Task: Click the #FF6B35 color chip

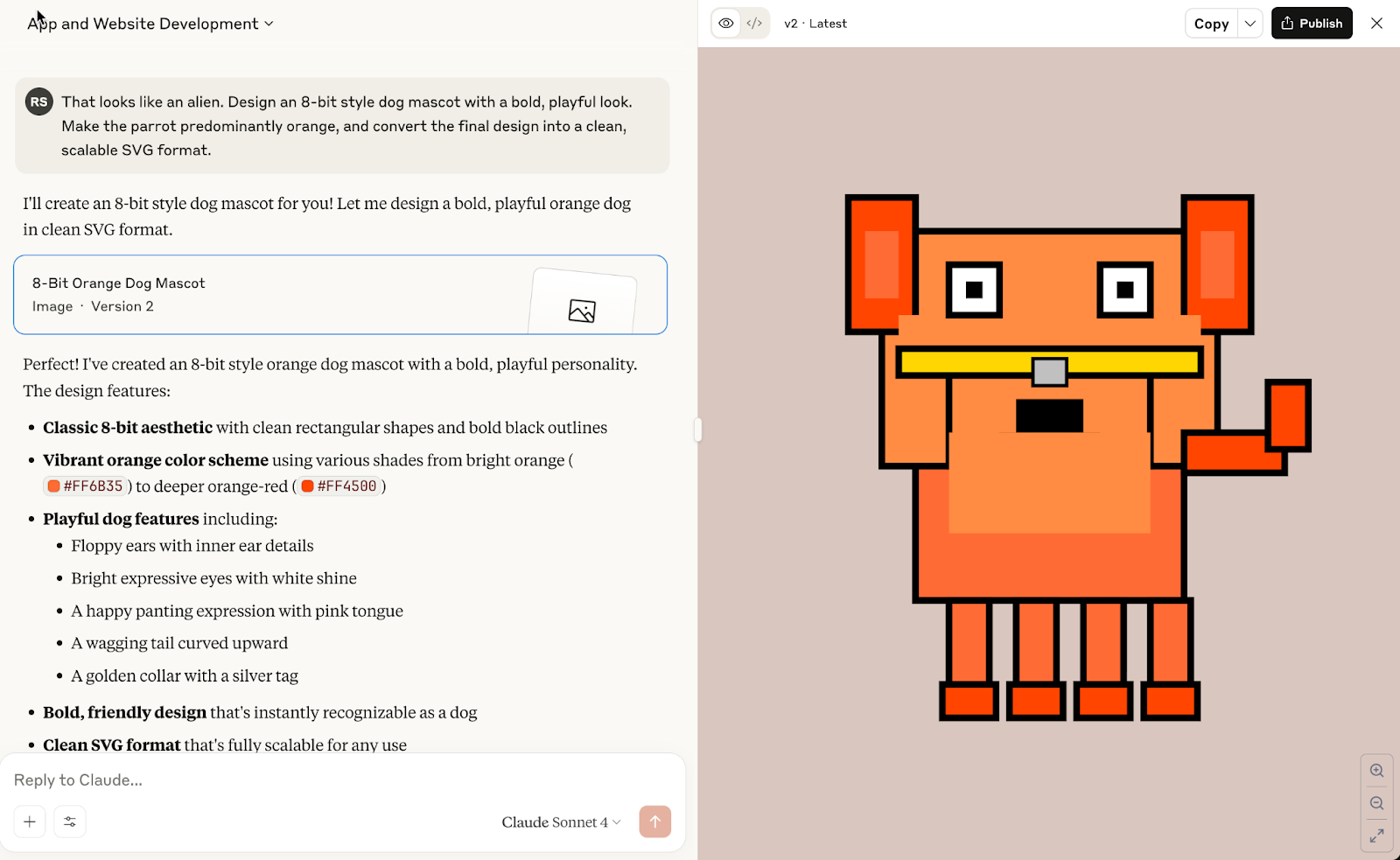Action: pyautogui.click(x=86, y=486)
